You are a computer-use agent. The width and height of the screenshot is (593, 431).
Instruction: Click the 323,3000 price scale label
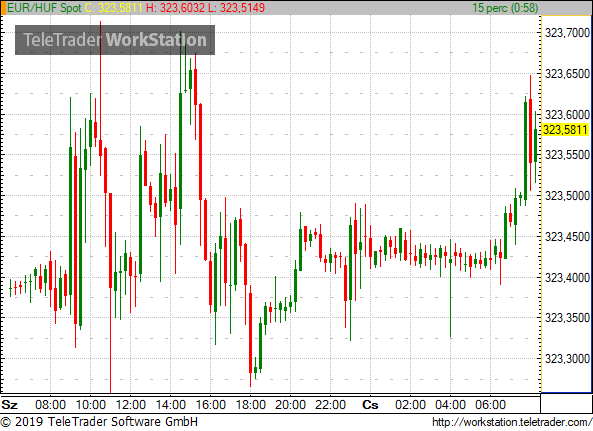(567, 358)
